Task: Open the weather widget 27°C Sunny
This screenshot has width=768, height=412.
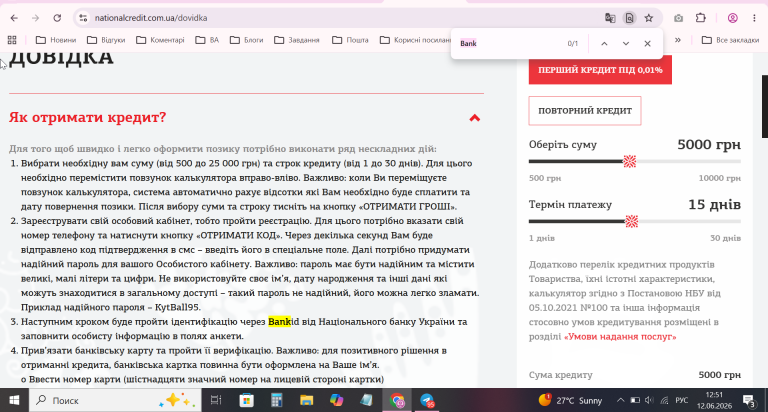Action: (x=570, y=400)
